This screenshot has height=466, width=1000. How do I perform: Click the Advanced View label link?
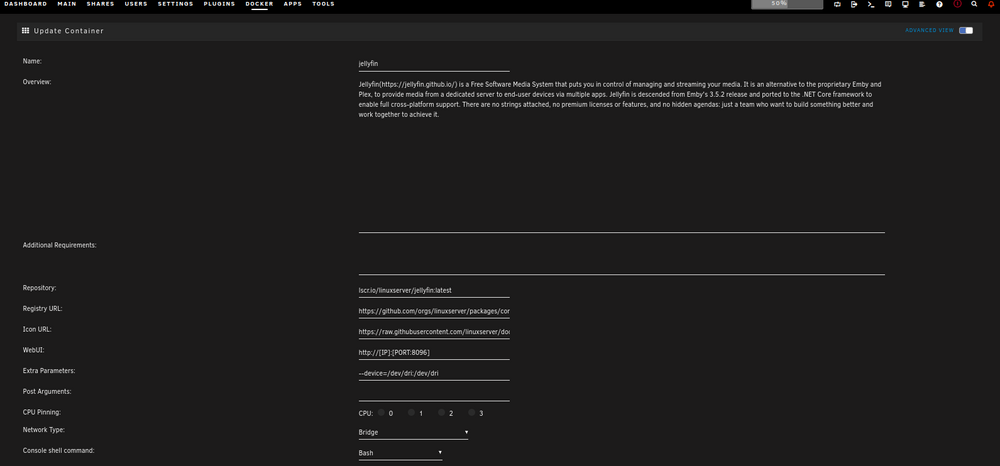point(929,31)
